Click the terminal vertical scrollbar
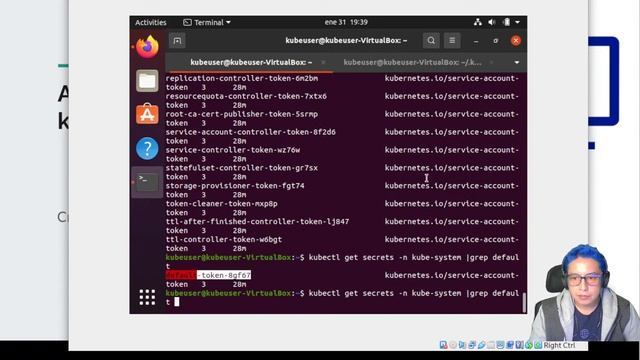Image resolution: width=640 pixels, height=360 pixels. click(x=524, y=302)
